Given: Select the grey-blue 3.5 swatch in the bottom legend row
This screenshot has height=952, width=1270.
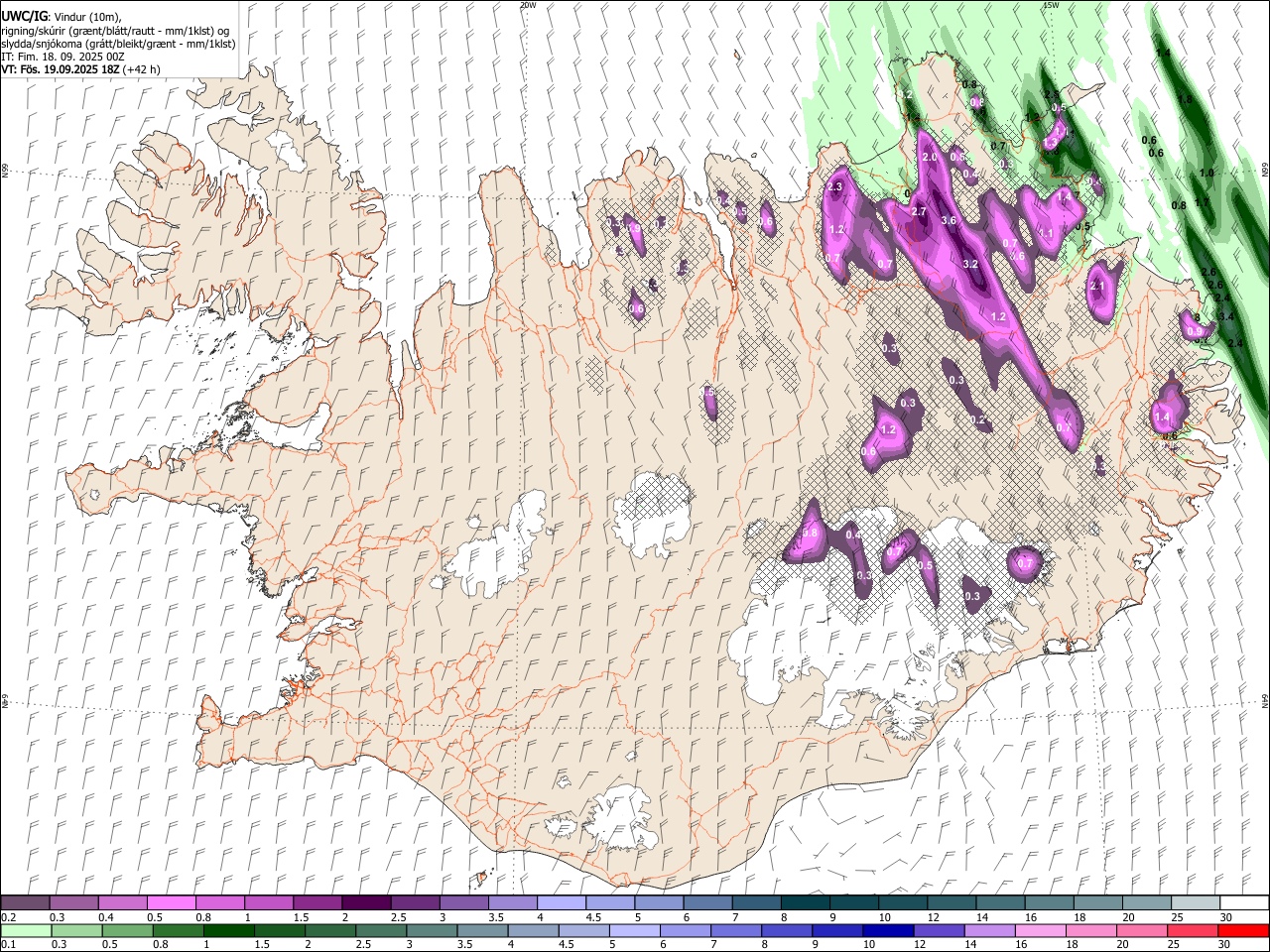Looking at the screenshot, I should pyautogui.click(x=482, y=930).
